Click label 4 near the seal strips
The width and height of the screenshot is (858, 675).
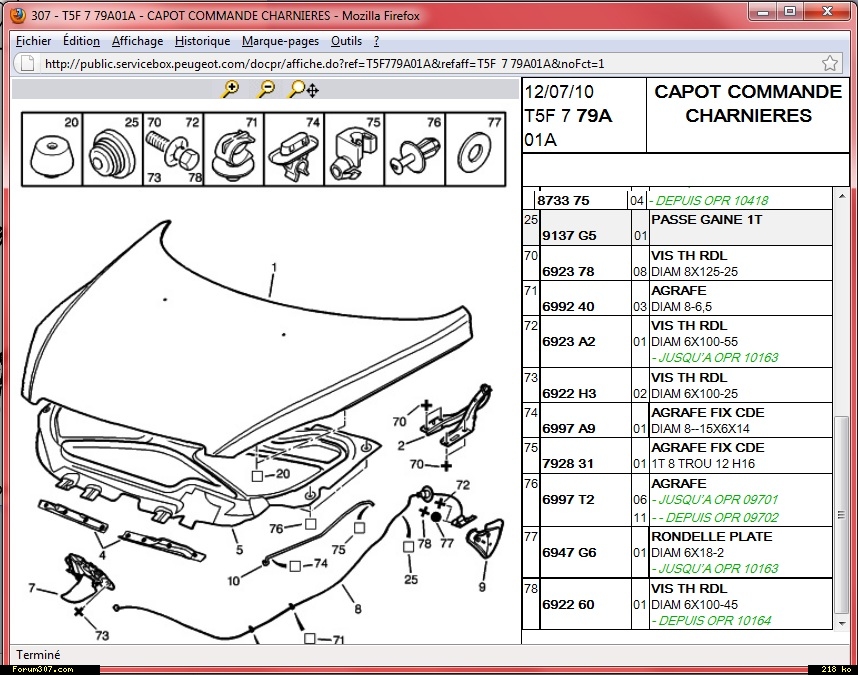tap(102, 555)
